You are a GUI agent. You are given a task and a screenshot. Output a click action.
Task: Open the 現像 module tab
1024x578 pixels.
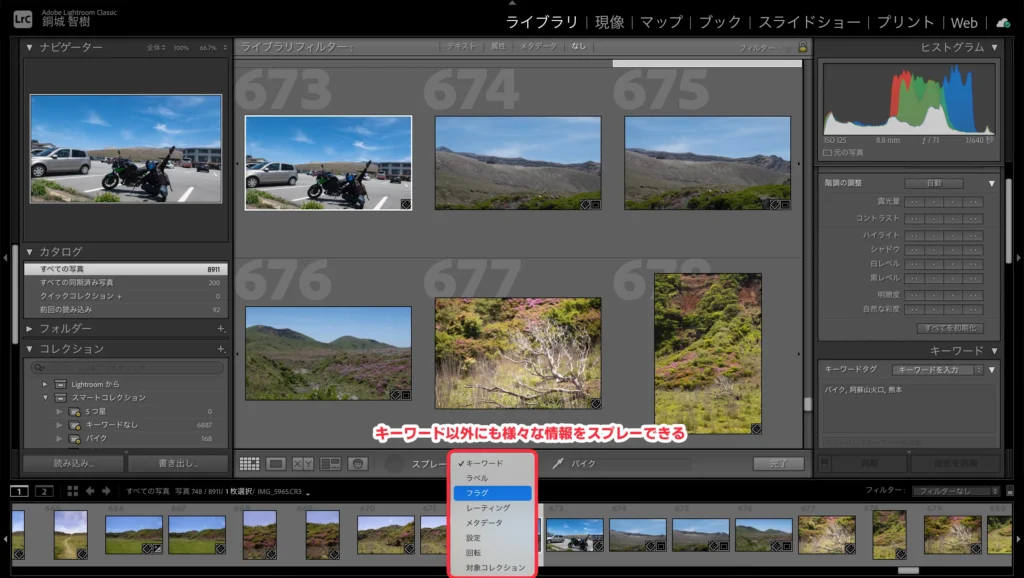click(x=609, y=22)
